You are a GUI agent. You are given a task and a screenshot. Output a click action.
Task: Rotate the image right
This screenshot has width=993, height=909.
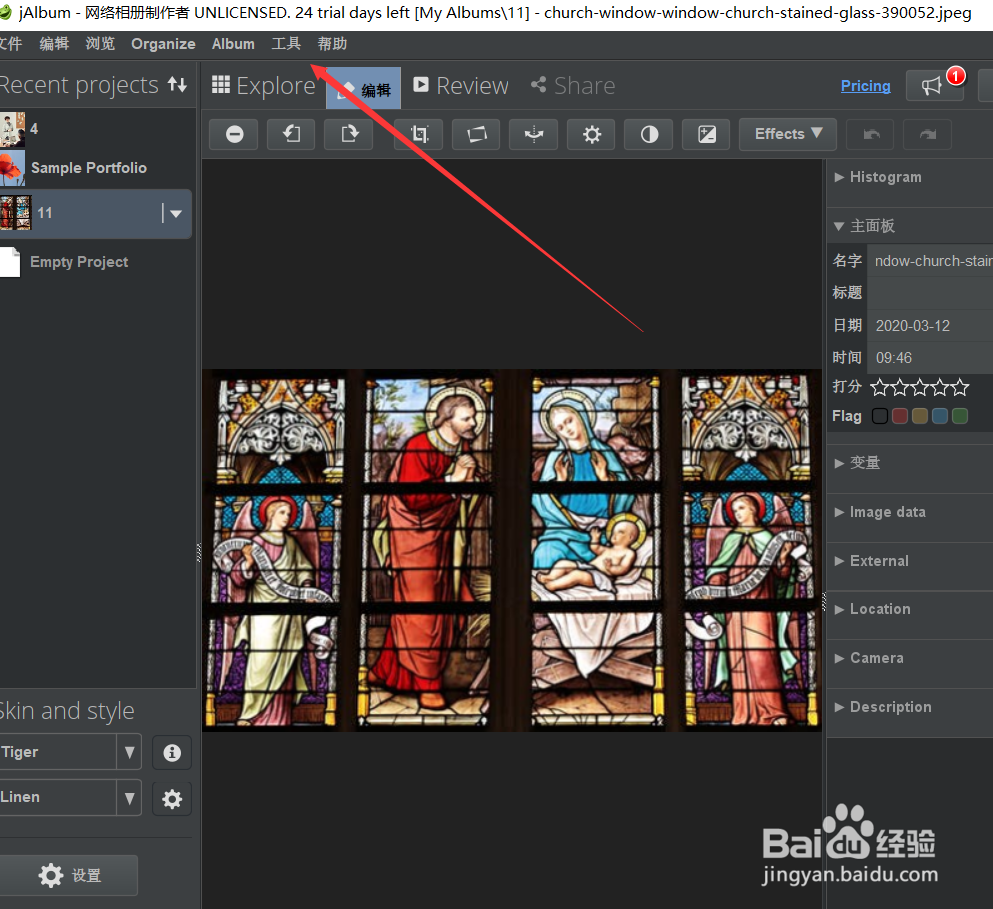pyautogui.click(x=349, y=134)
